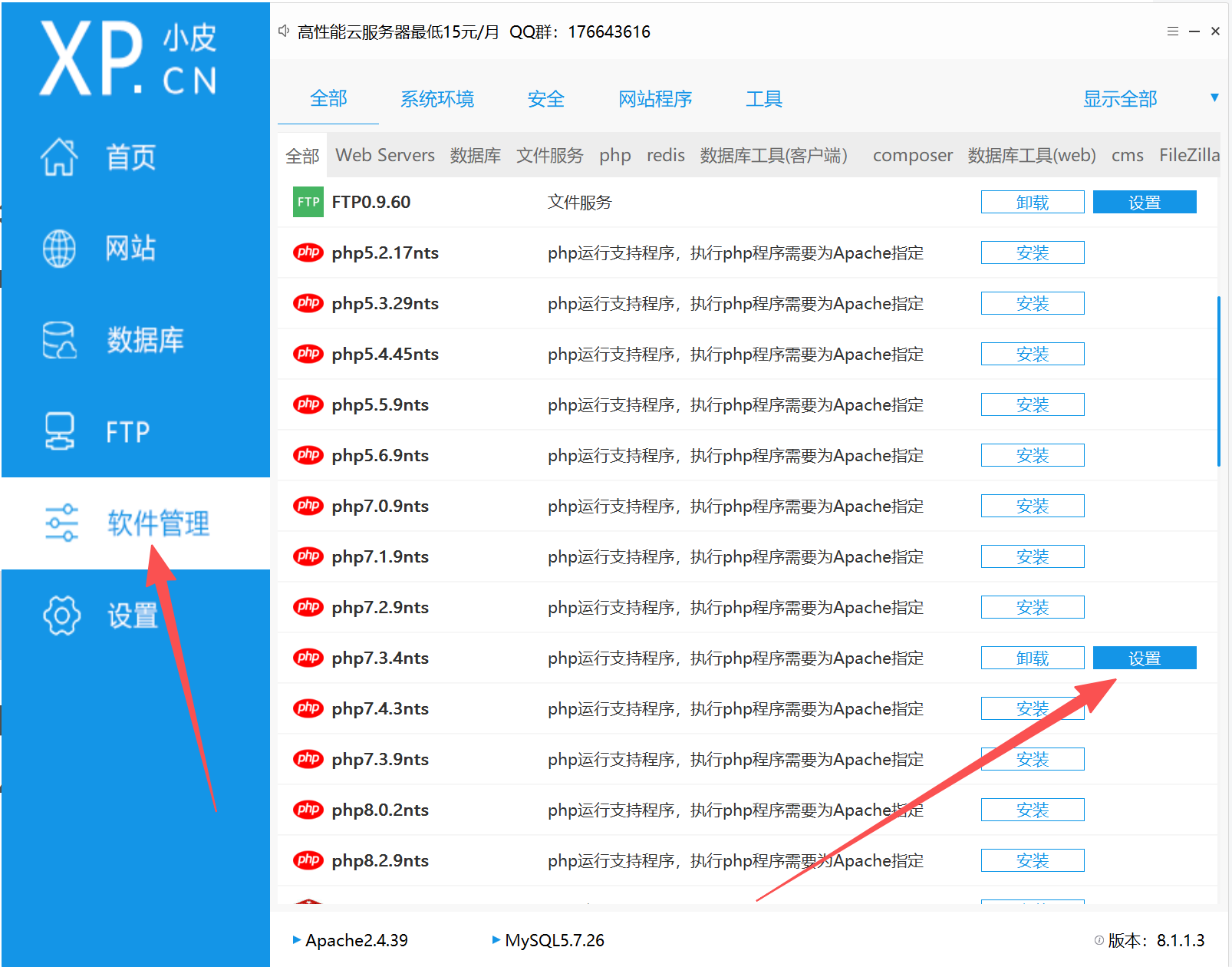Click the php7.3.9nts logo icon
The image size is (1232, 967).
[x=308, y=759]
